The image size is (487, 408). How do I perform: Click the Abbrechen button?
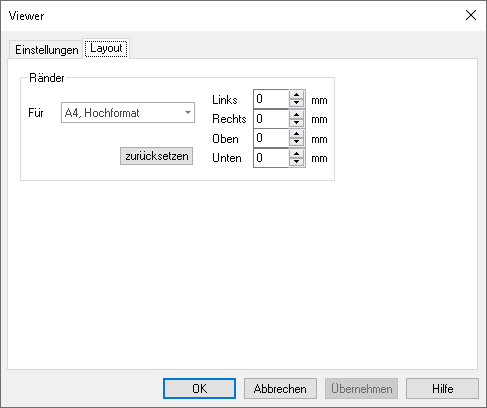280,389
